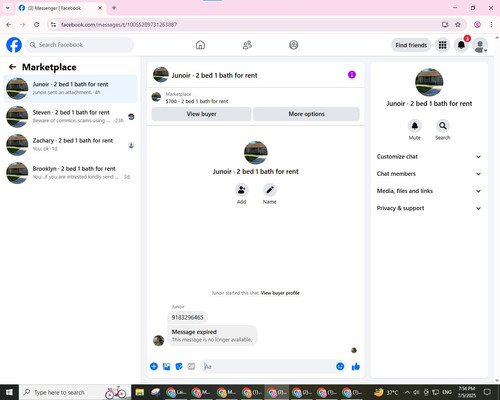Bookmark this page with the star icon
The width and height of the screenshot is (500, 400).
click(458, 25)
